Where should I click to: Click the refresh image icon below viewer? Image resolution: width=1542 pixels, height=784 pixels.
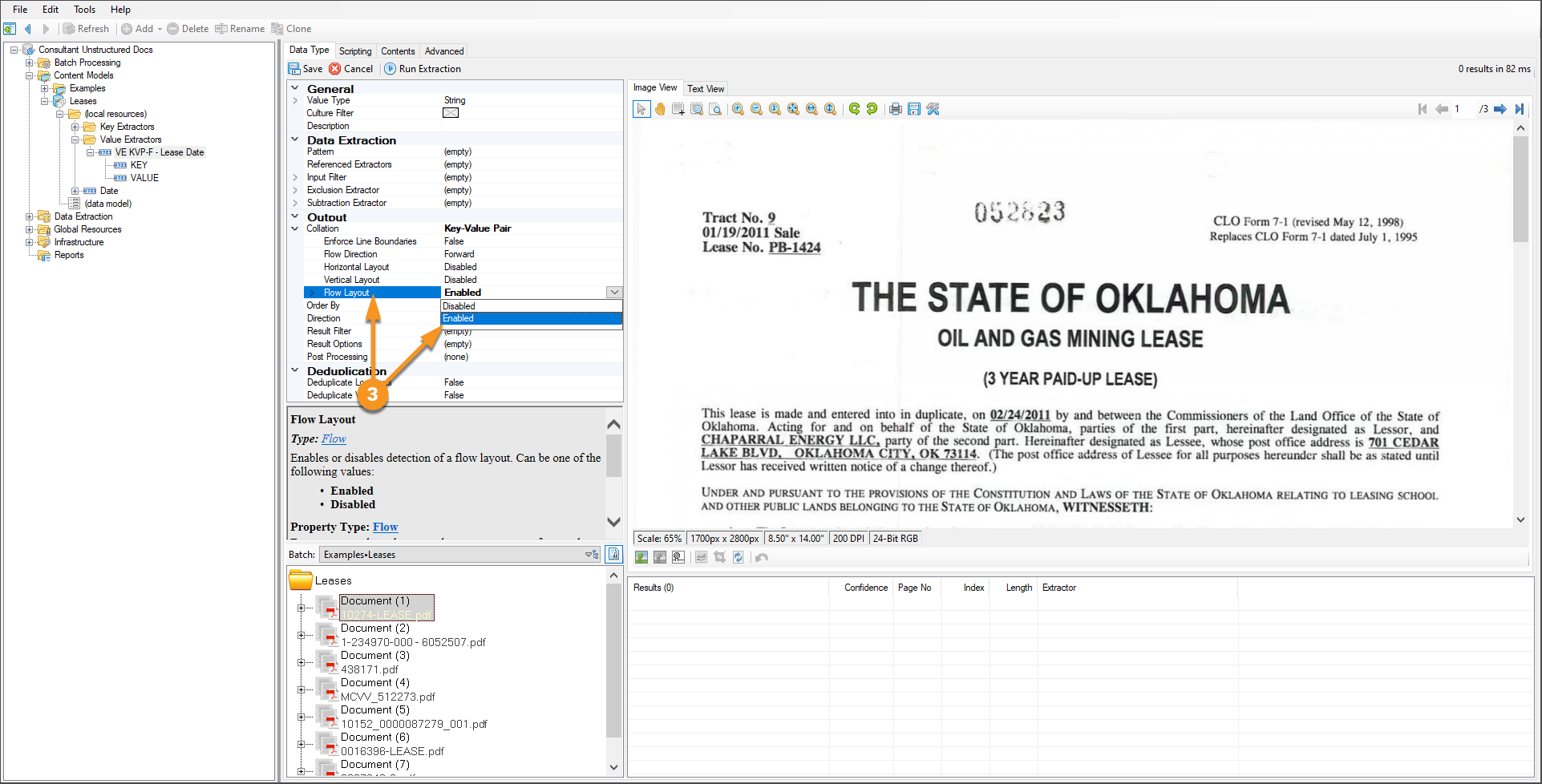pyautogui.click(x=738, y=557)
